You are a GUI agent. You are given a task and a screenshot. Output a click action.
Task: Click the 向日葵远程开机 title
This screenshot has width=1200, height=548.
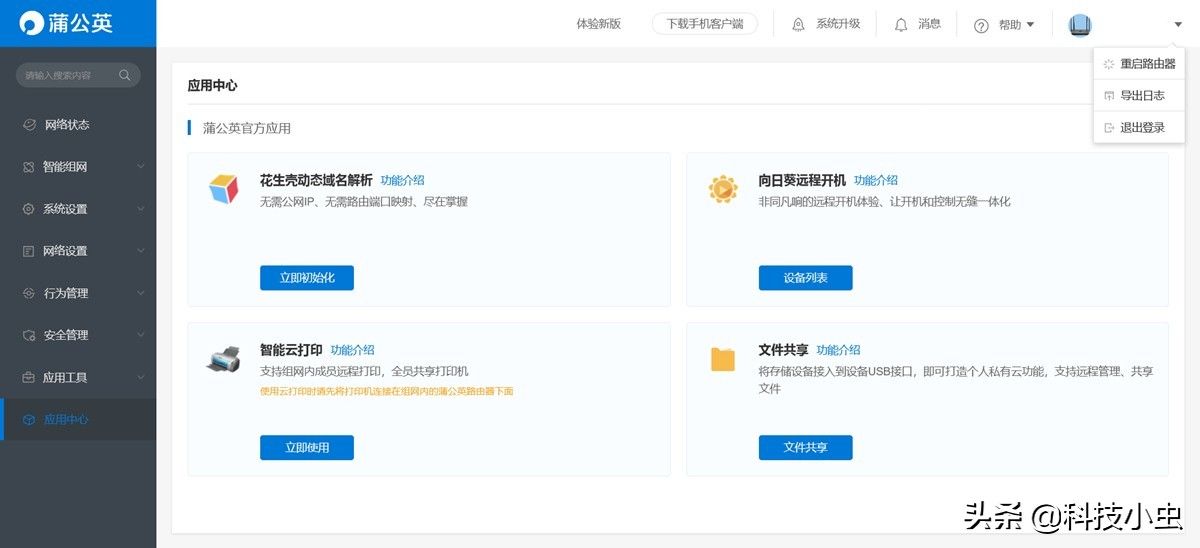coord(802,181)
